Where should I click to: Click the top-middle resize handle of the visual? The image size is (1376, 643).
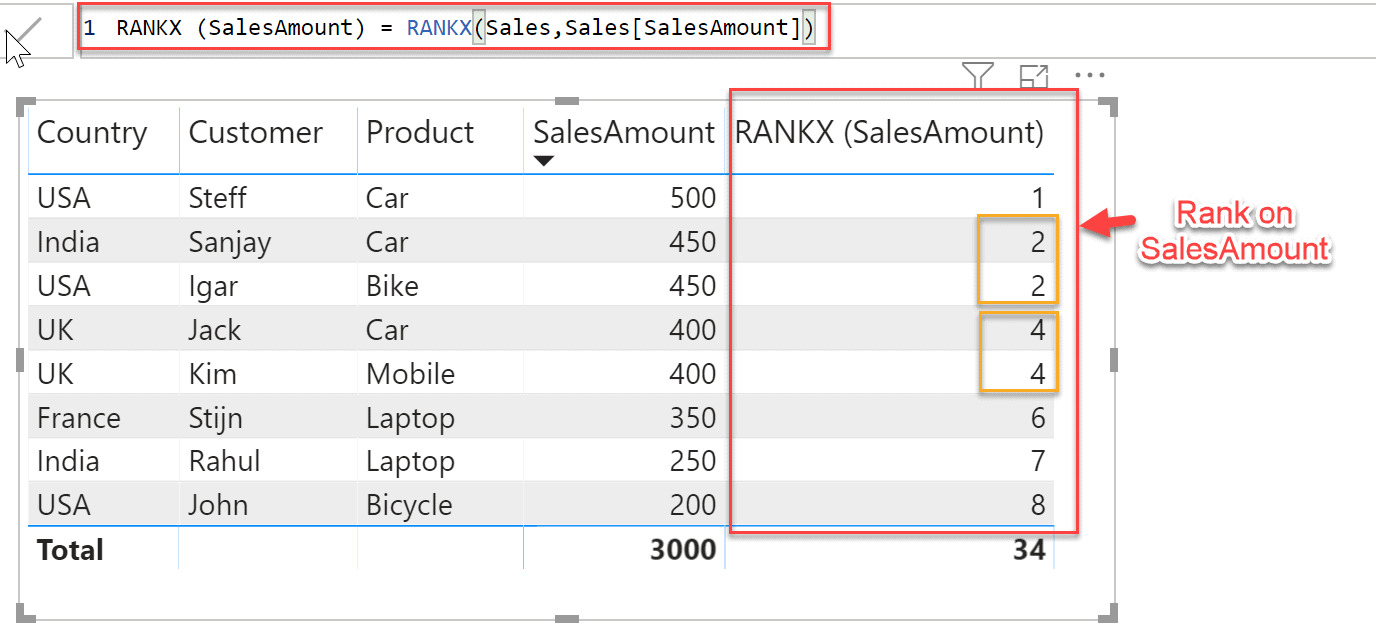tap(566, 102)
